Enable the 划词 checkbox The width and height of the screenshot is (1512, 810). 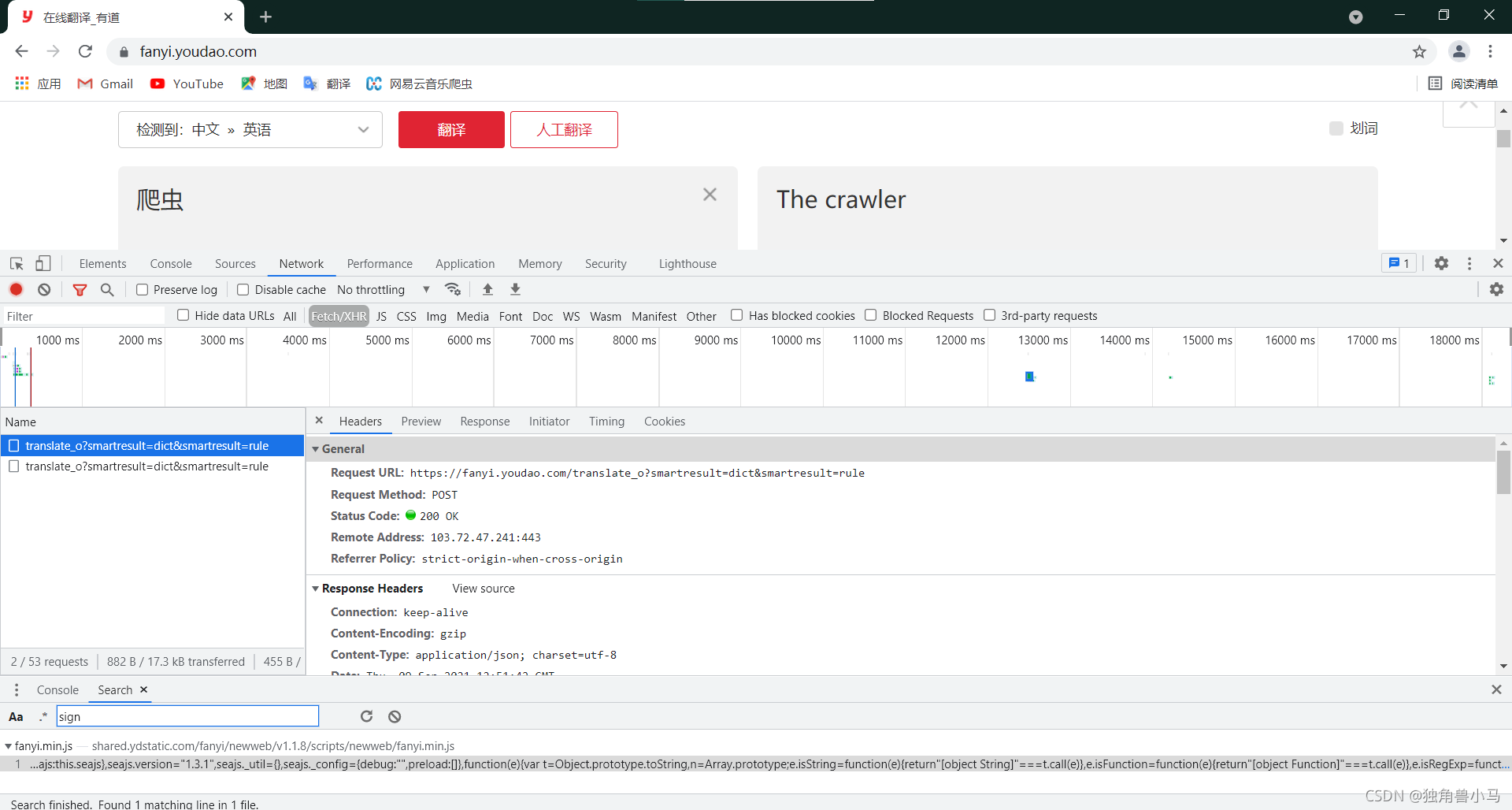click(1336, 128)
